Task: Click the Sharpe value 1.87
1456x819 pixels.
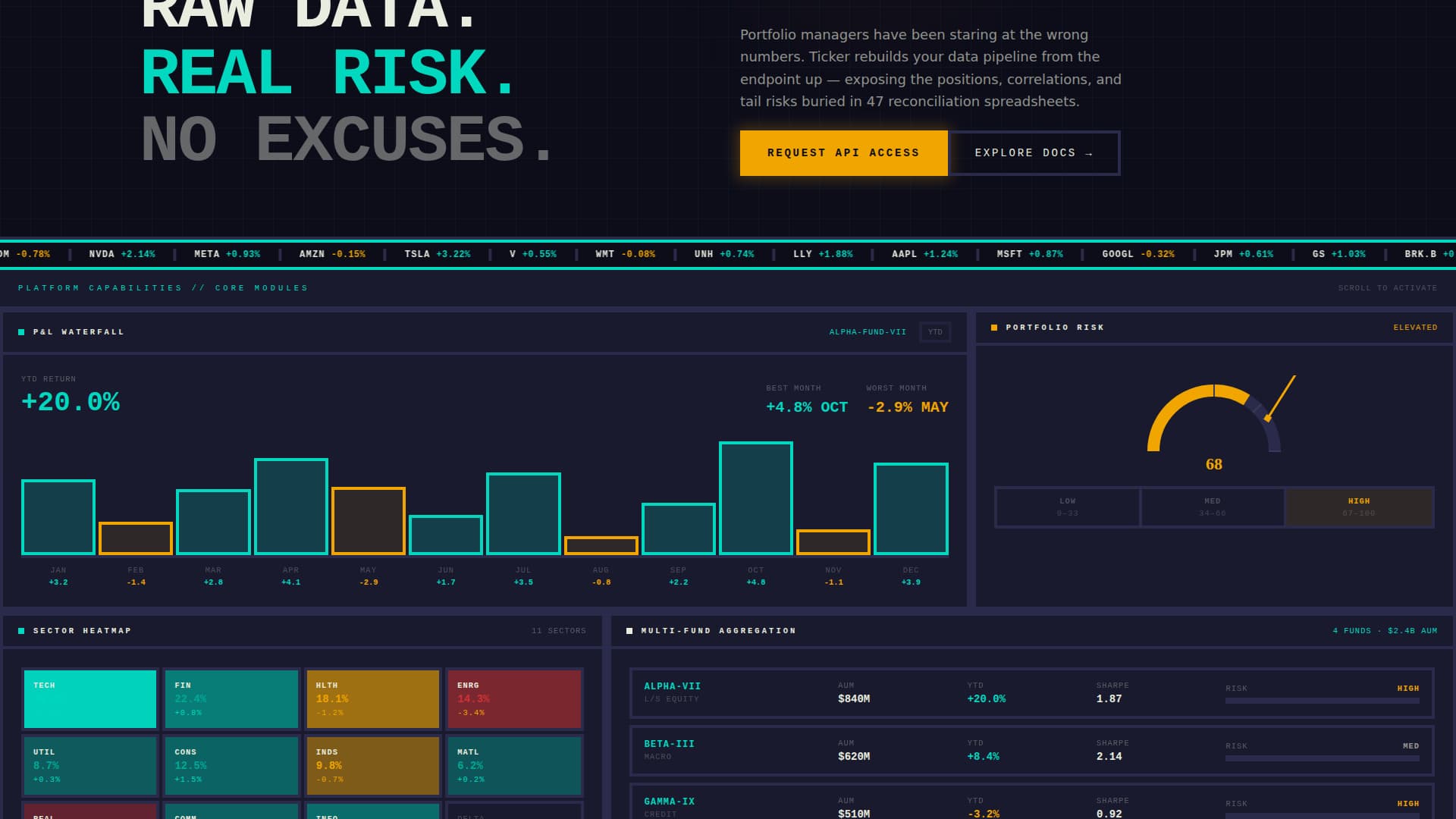Action: tap(1109, 699)
